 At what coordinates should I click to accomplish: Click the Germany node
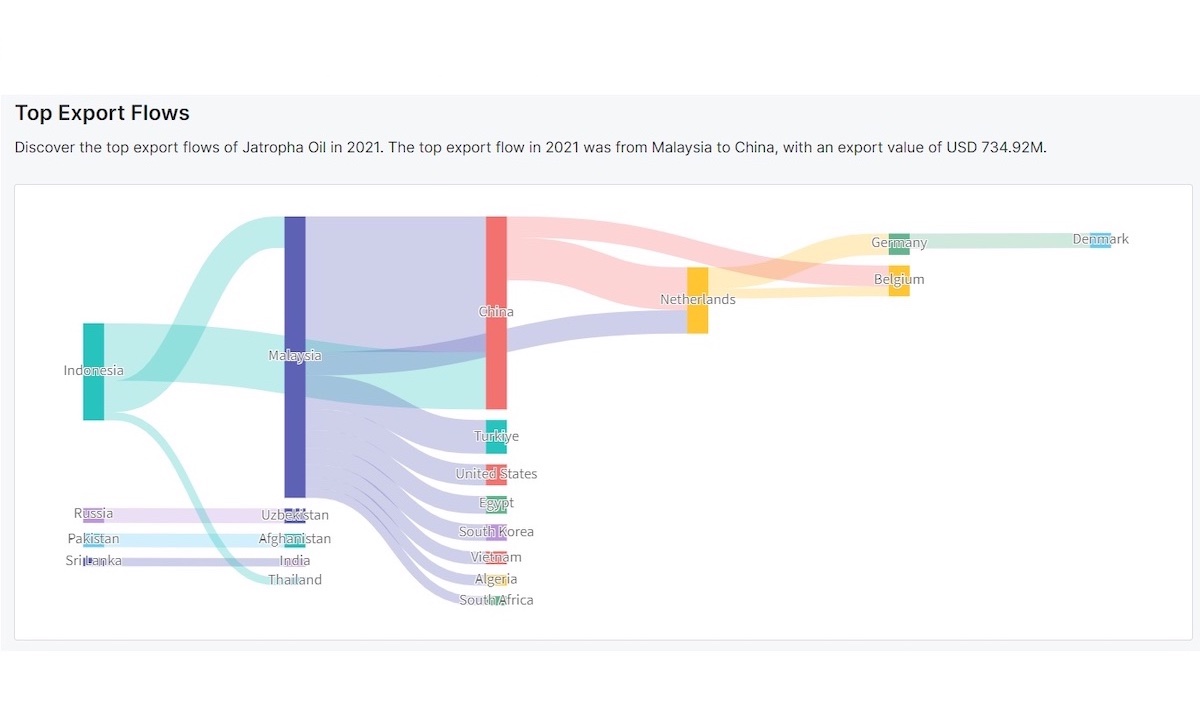pos(899,243)
